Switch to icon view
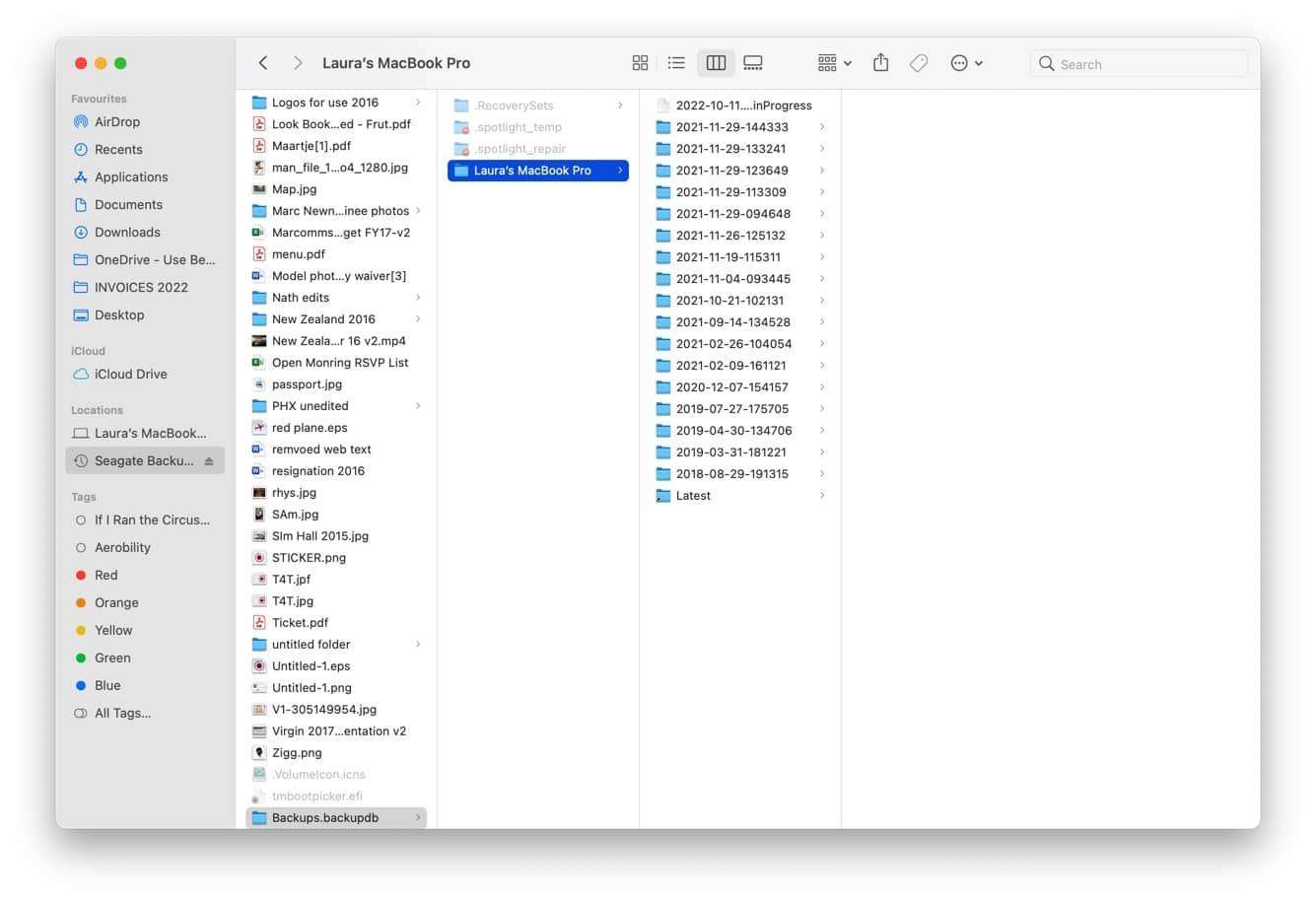The height and width of the screenshot is (902, 1316). [x=640, y=62]
